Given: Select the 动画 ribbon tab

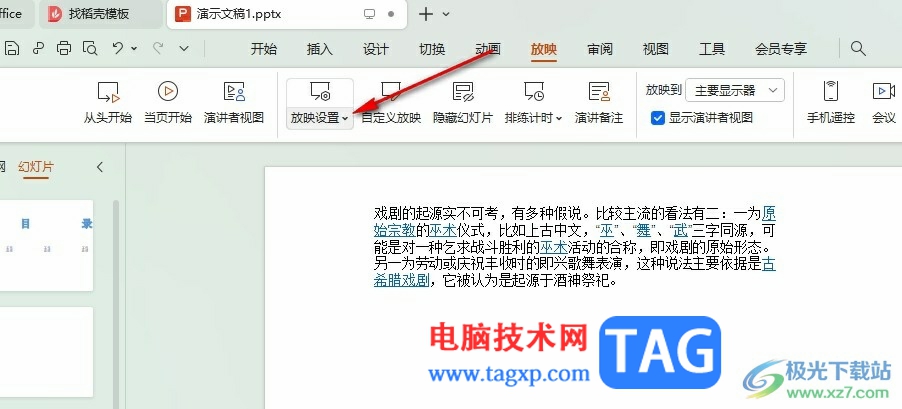Looking at the screenshot, I should 488,49.
